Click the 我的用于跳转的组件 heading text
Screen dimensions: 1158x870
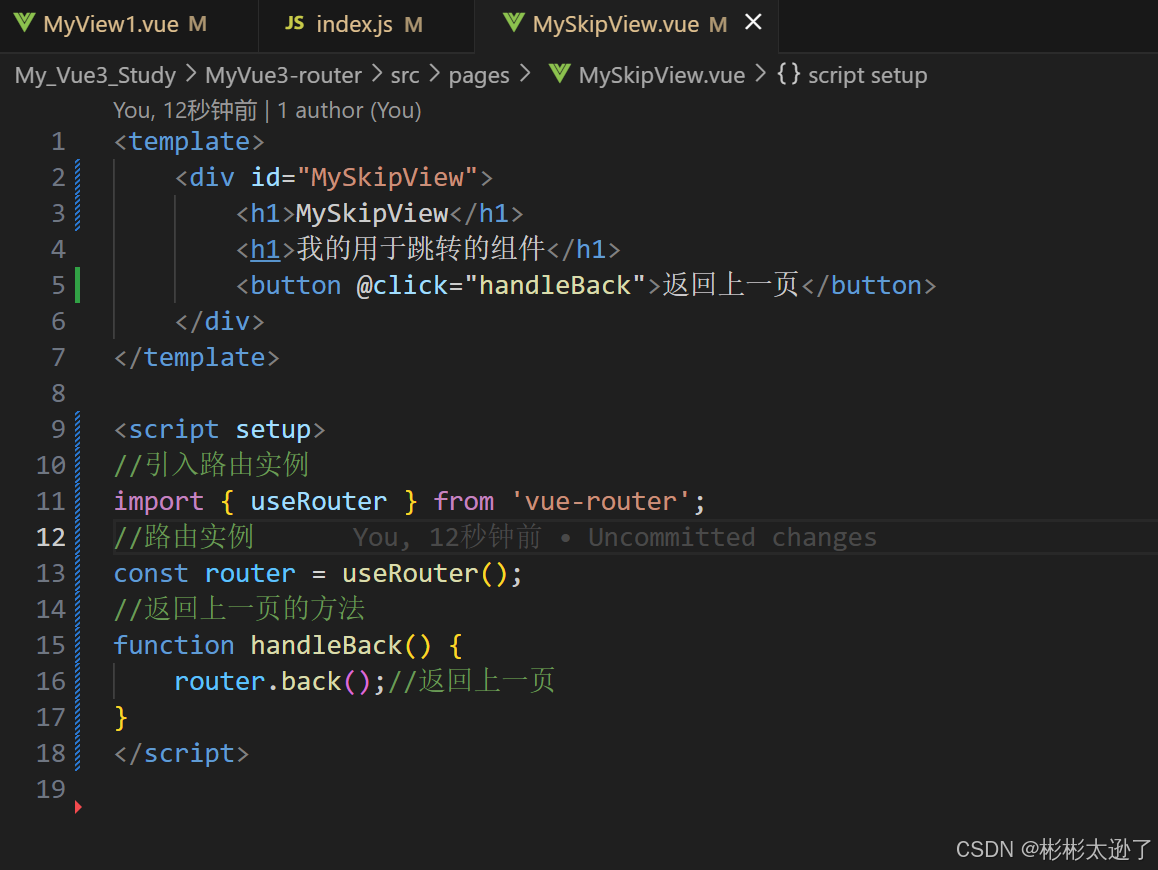[421, 249]
